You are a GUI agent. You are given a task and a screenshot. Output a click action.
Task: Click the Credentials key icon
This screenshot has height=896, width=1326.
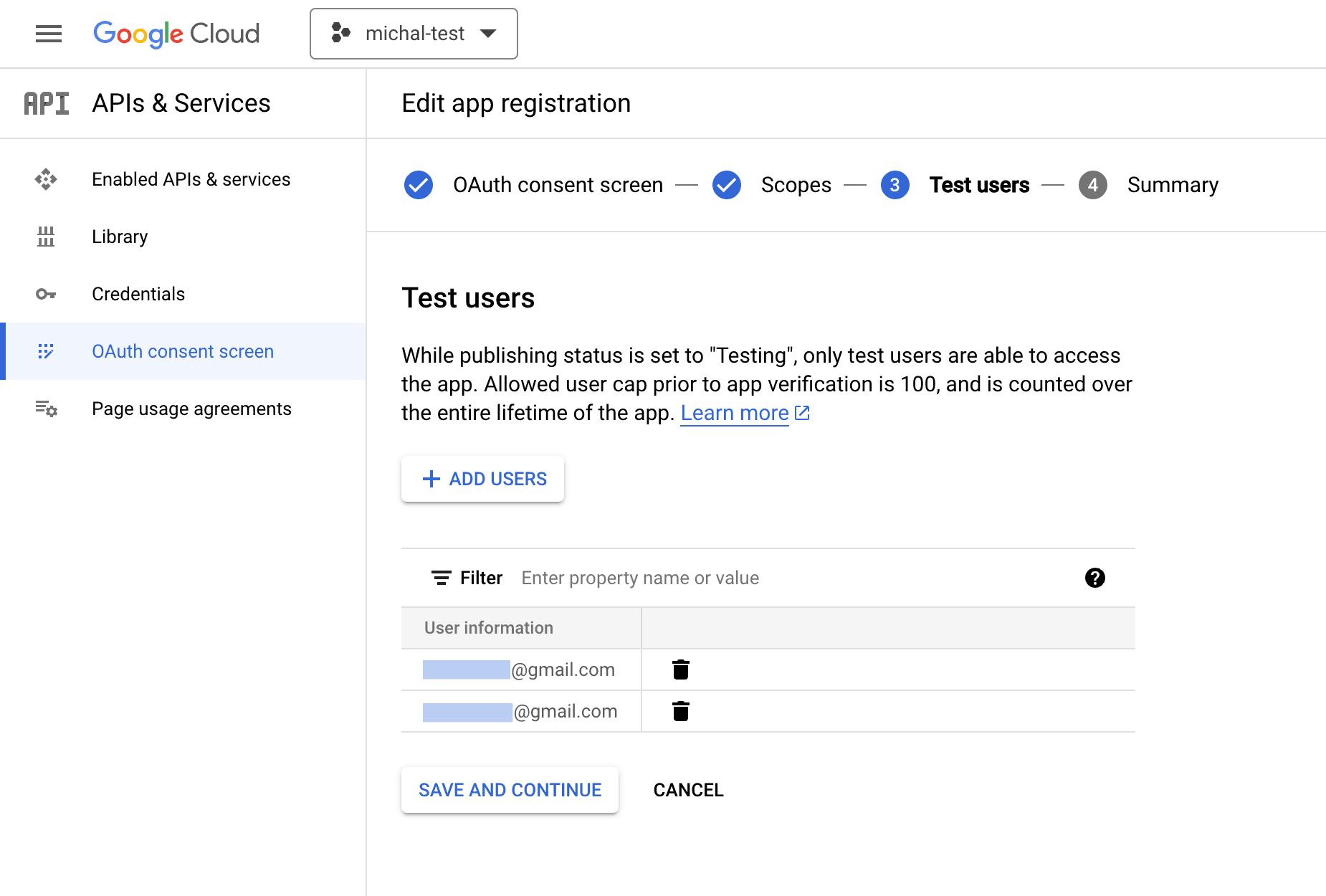[46, 294]
